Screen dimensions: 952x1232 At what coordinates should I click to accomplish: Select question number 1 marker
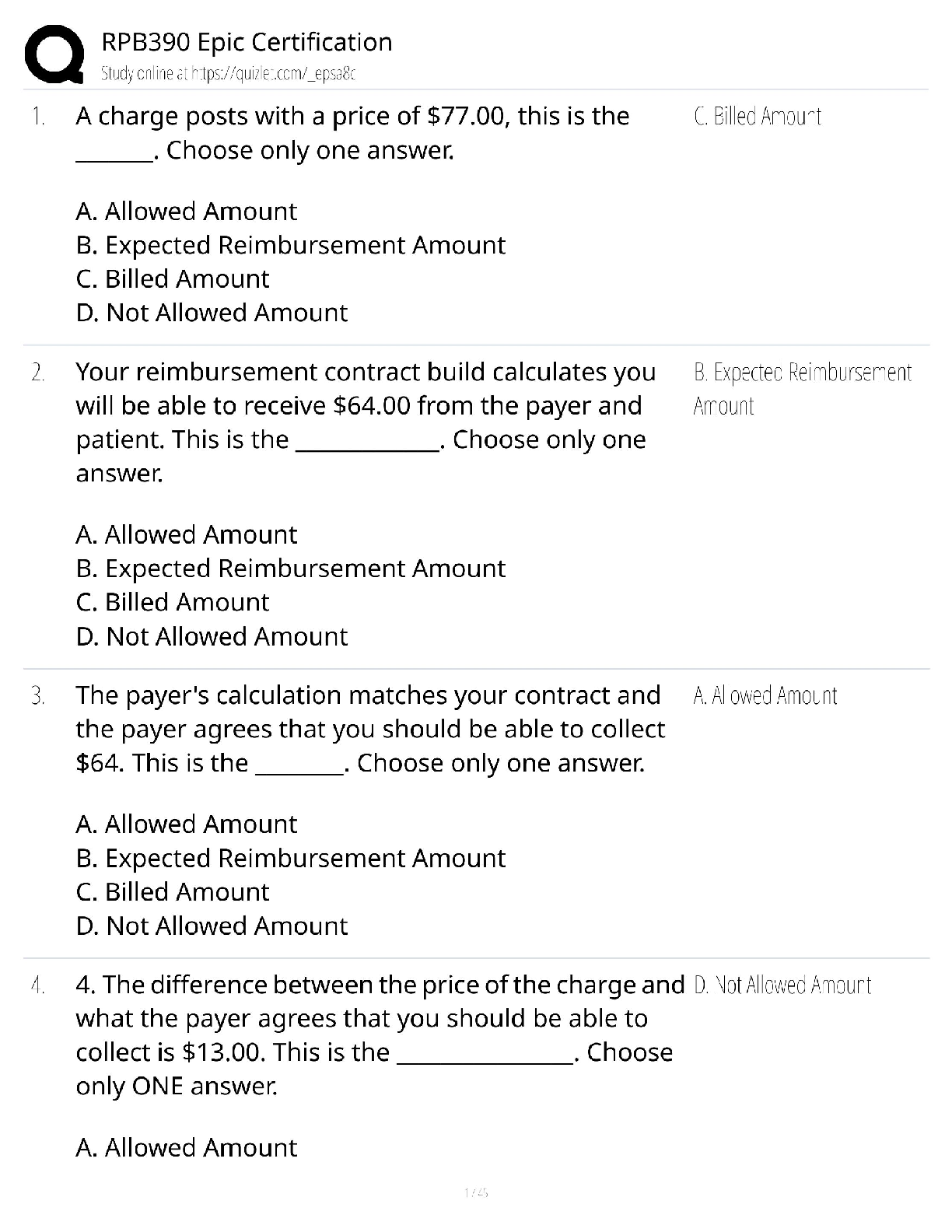[x=38, y=117]
